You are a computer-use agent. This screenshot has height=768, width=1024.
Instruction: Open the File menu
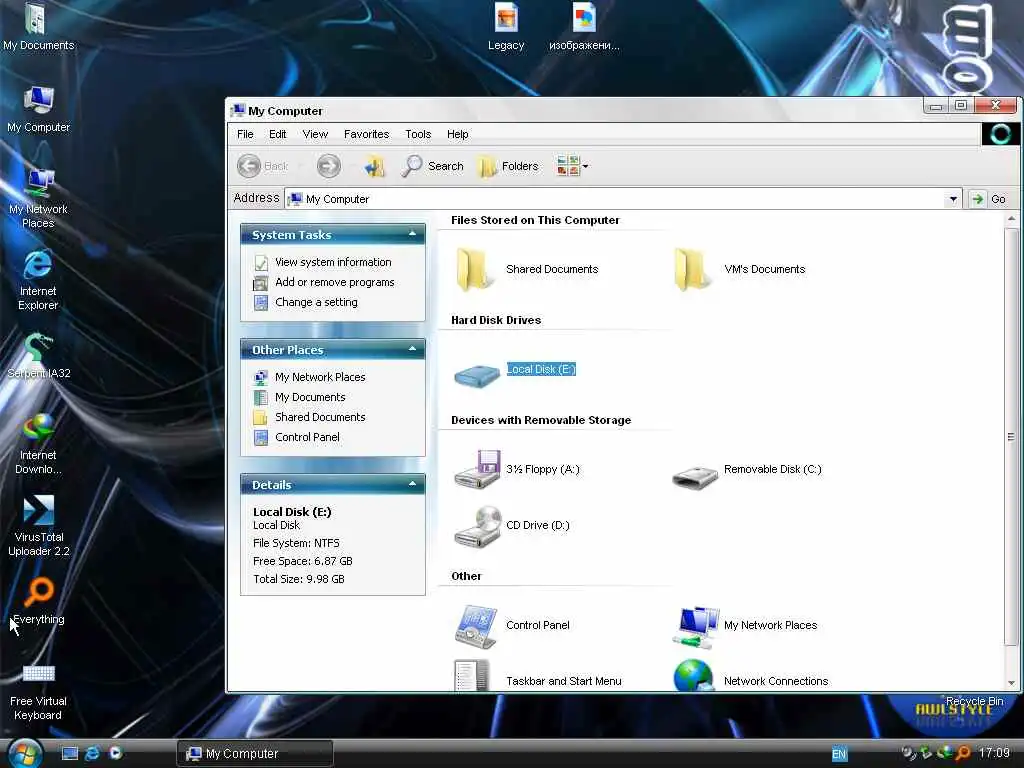(x=246, y=134)
